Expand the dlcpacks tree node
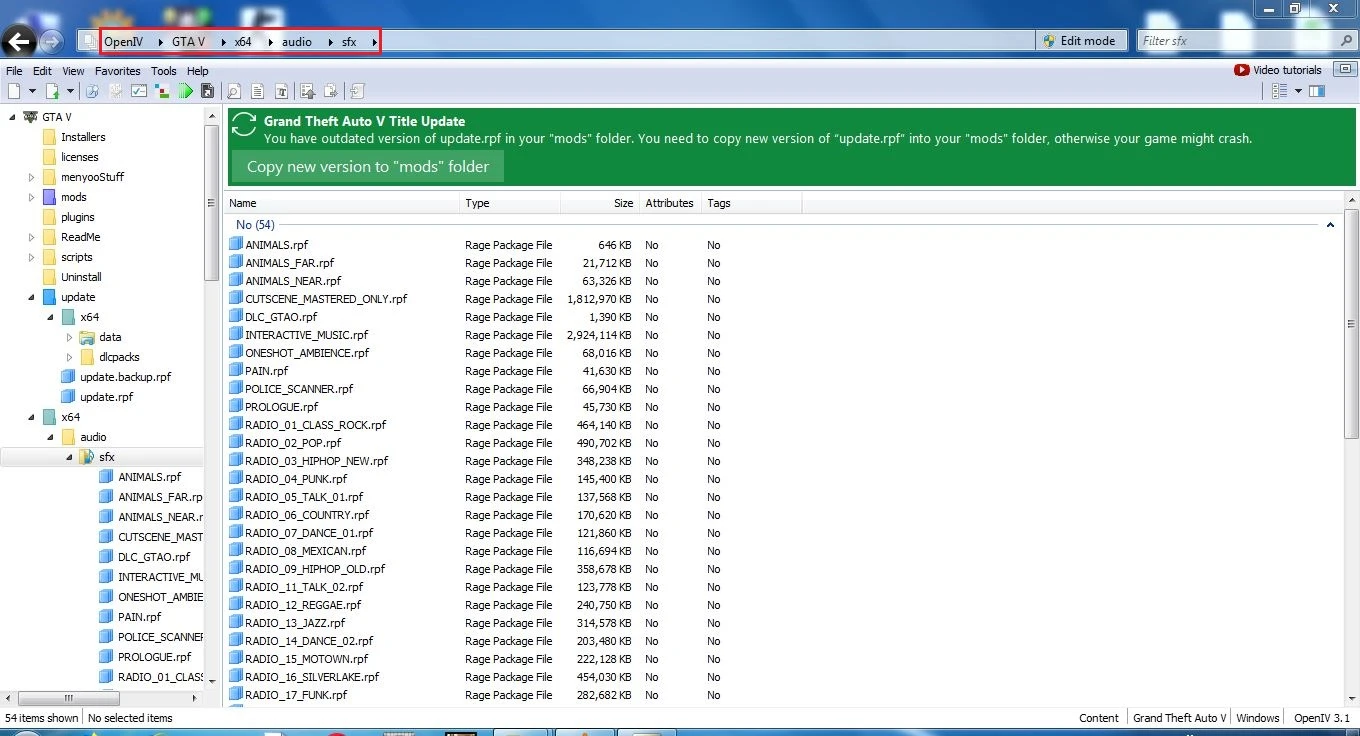Image resolution: width=1360 pixels, height=736 pixels. (69, 357)
